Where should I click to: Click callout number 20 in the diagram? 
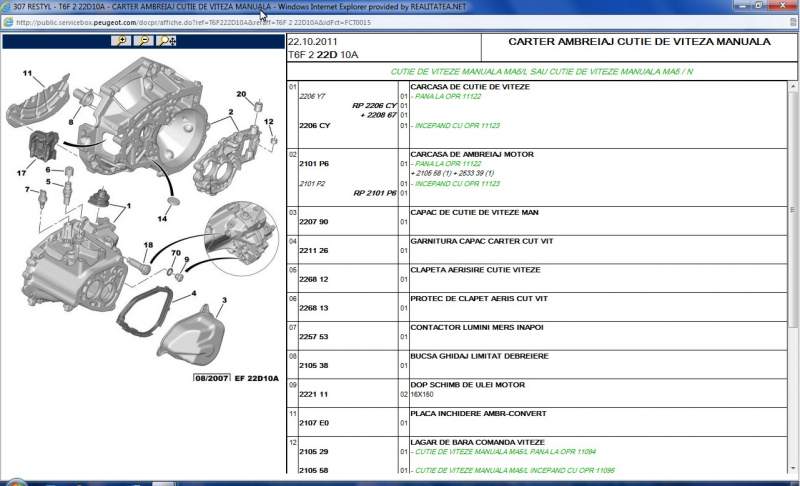241,94
